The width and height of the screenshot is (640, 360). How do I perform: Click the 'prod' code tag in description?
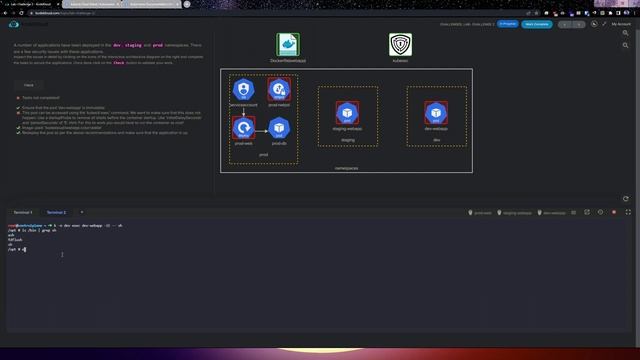click(158, 45)
